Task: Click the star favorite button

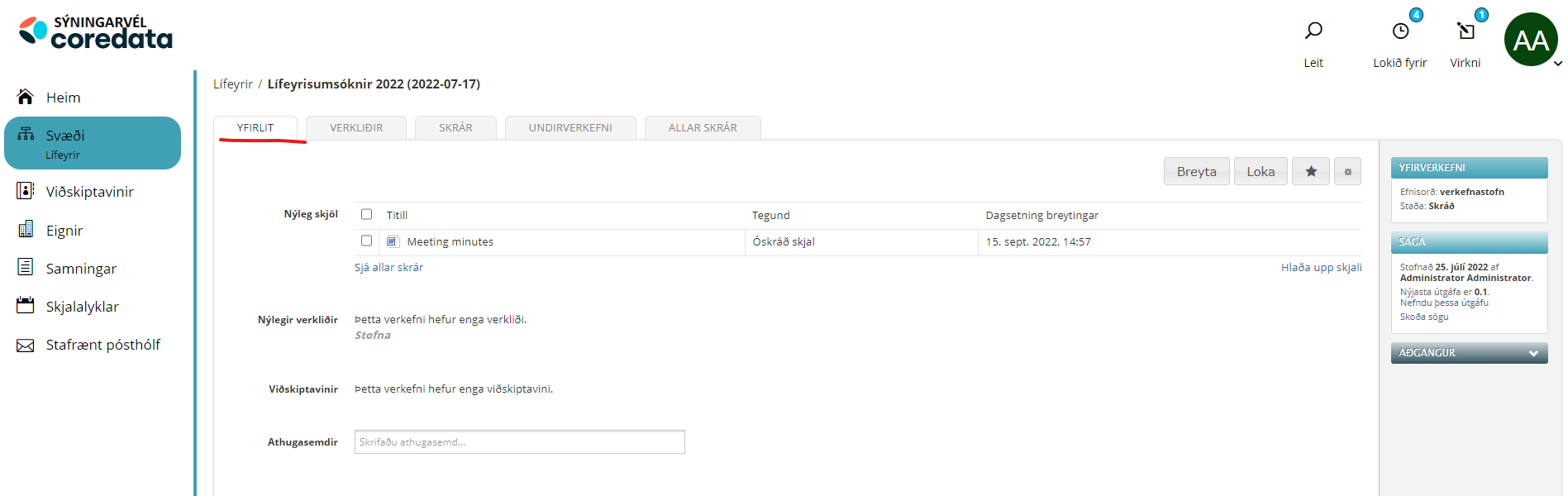Action: (x=1311, y=171)
